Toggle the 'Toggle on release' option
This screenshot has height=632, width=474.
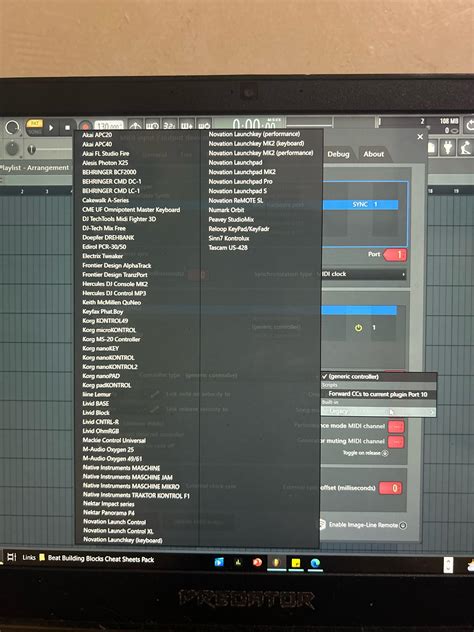click(385, 453)
